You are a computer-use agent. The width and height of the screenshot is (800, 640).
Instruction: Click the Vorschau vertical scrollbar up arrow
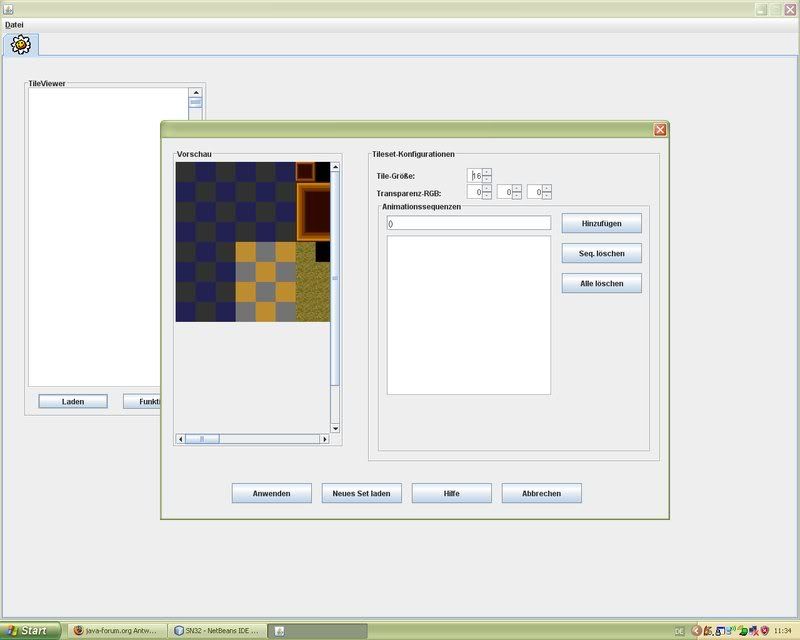click(x=335, y=167)
